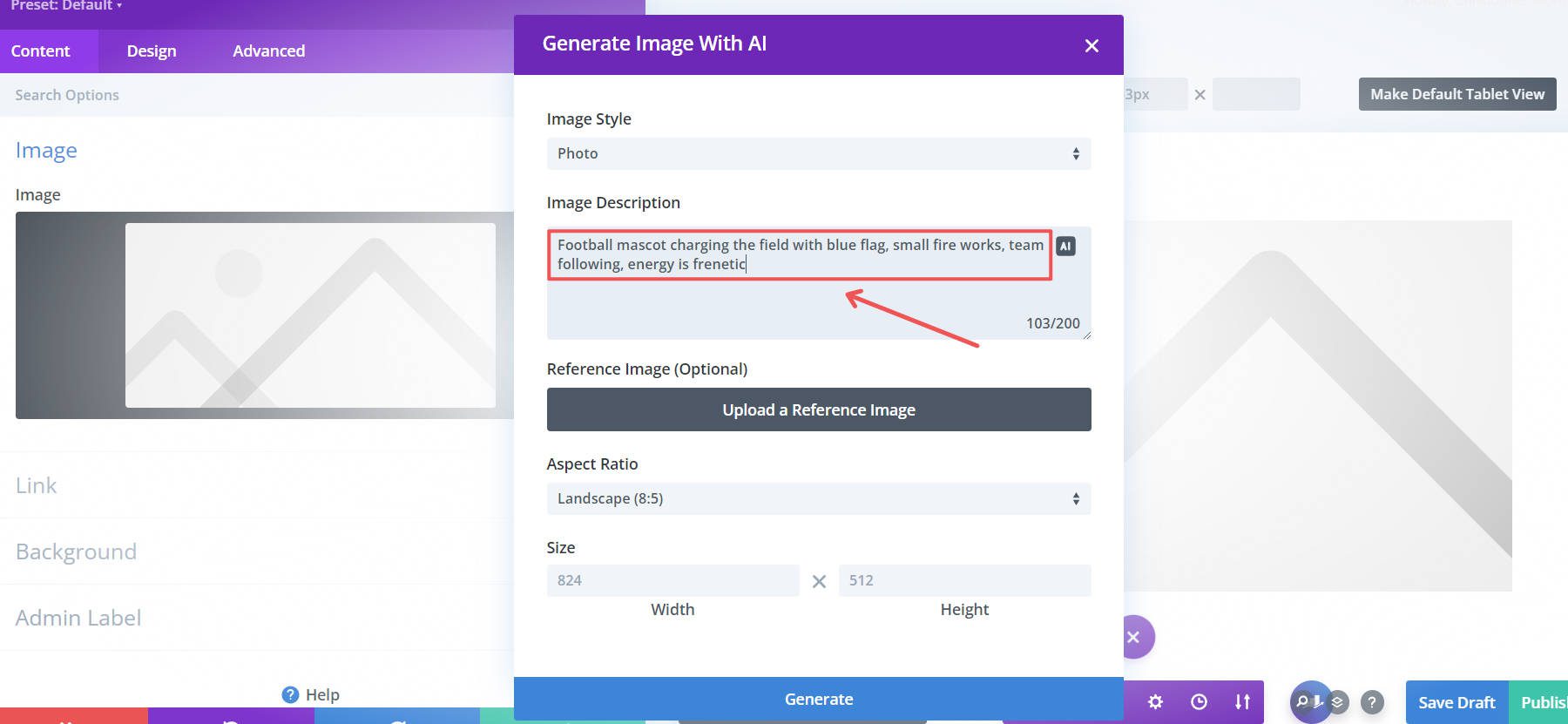
Task: Click the builder search magnifier icon
Action: pyautogui.click(x=1303, y=701)
